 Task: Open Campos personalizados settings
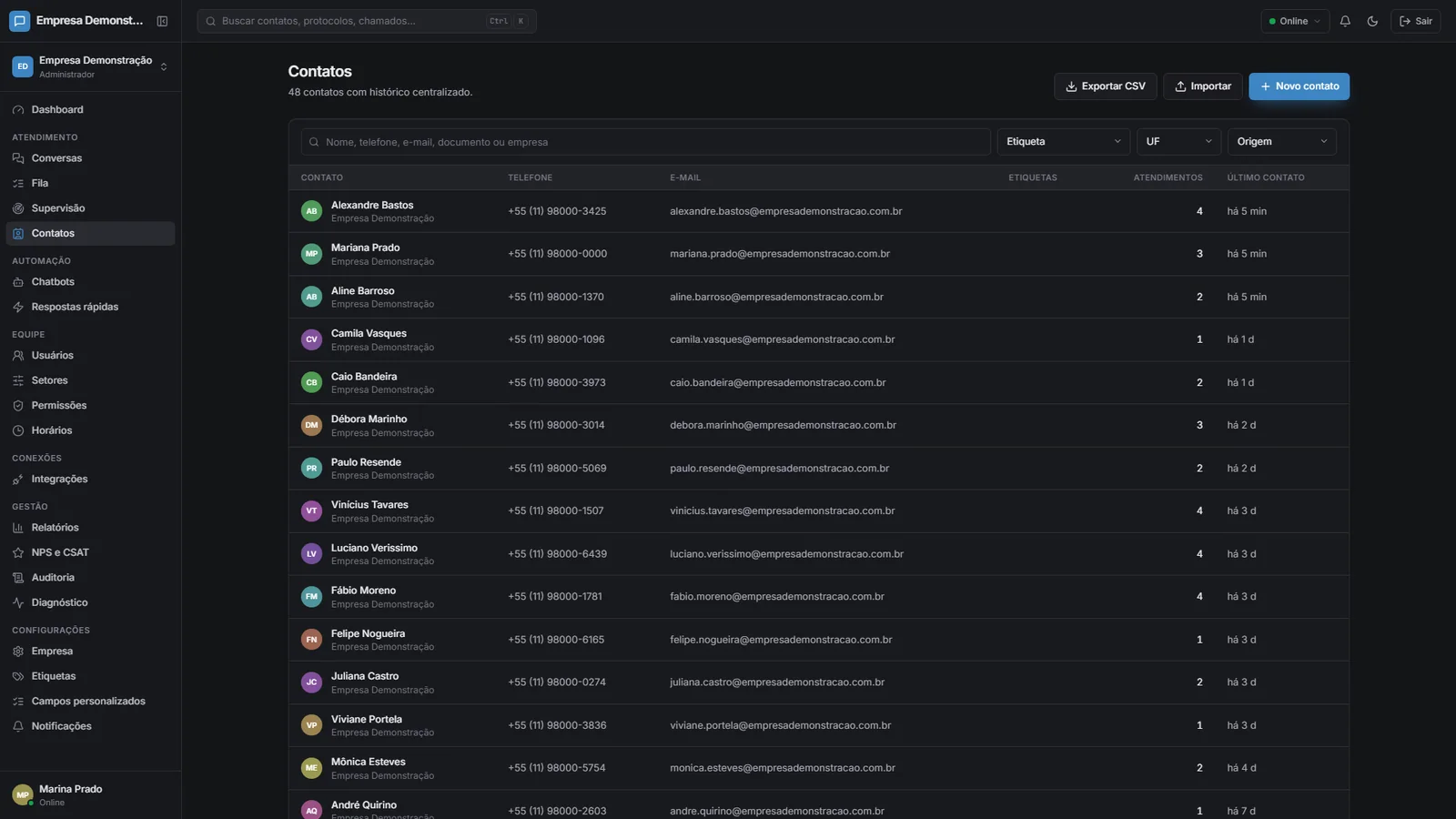coord(90,702)
